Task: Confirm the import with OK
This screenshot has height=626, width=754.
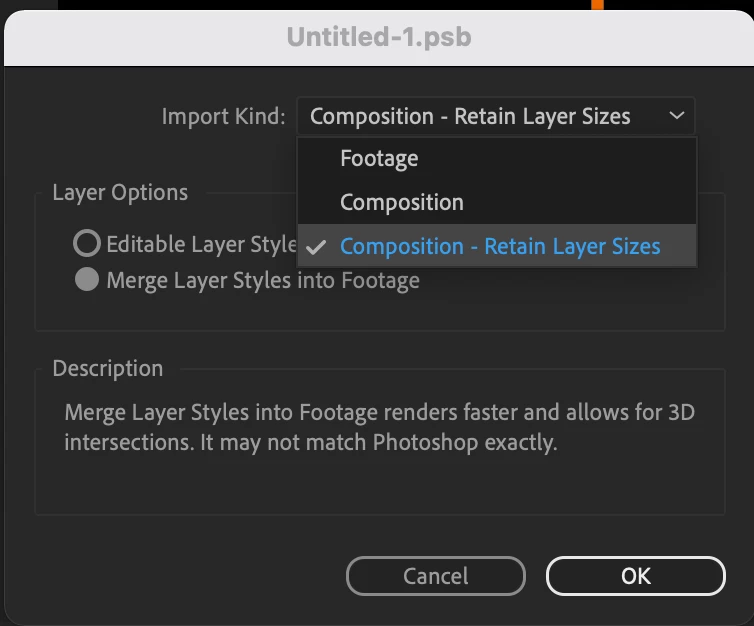Action: coord(635,576)
